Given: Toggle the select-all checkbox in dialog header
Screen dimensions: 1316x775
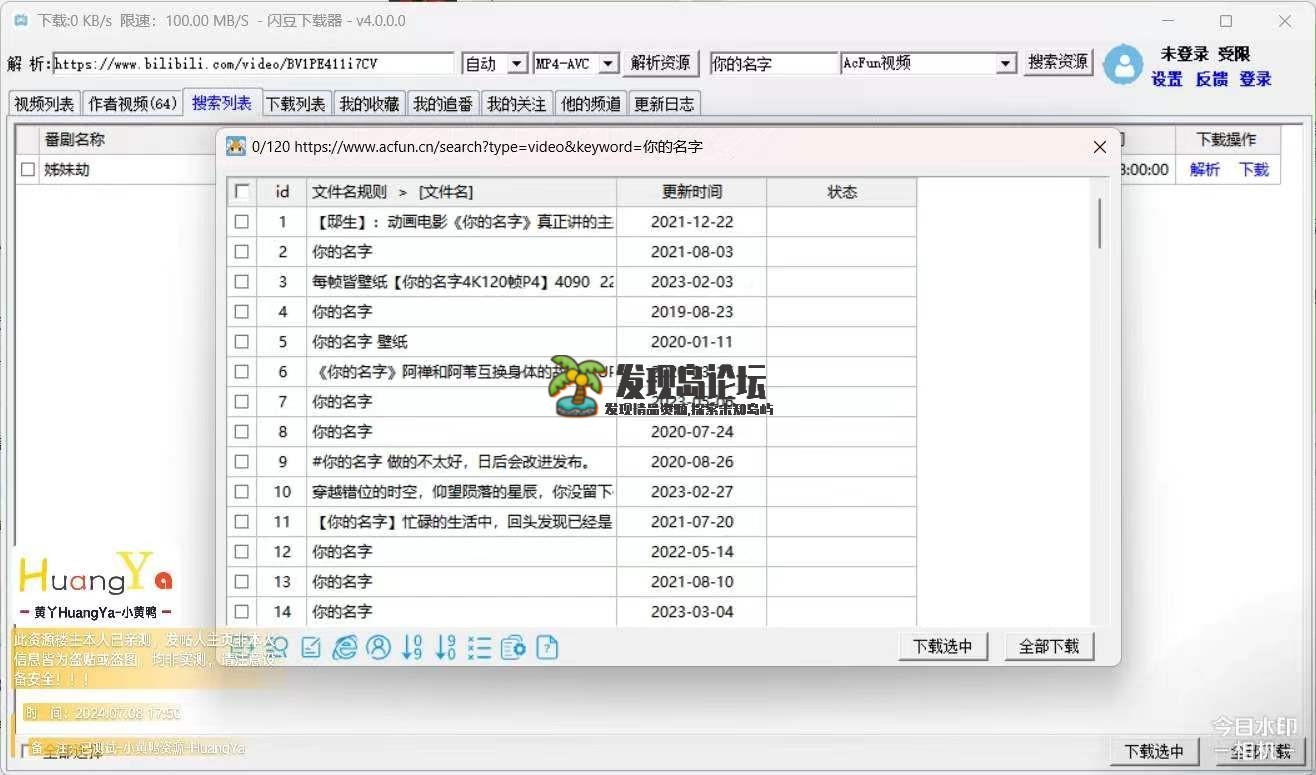Looking at the screenshot, I should pyautogui.click(x=242, y=192).
